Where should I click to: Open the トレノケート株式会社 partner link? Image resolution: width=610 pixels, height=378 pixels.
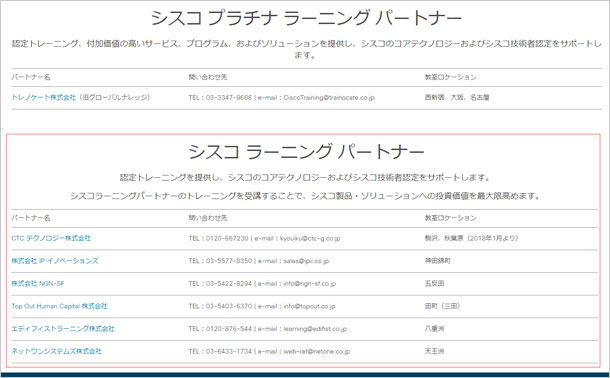(44, 98)
